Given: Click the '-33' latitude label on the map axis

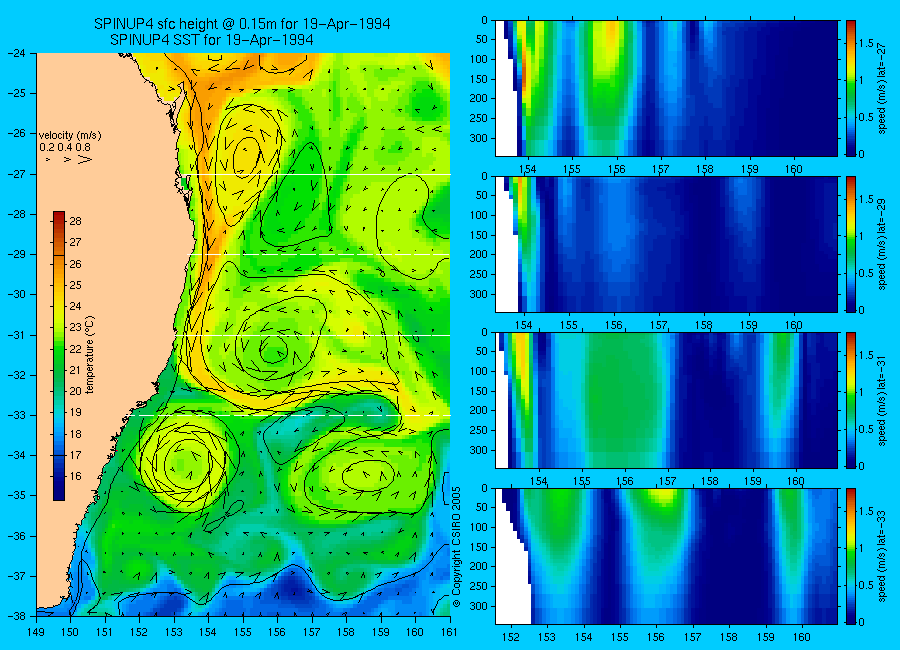Looking at the screenshot, I should click(17, 415).
